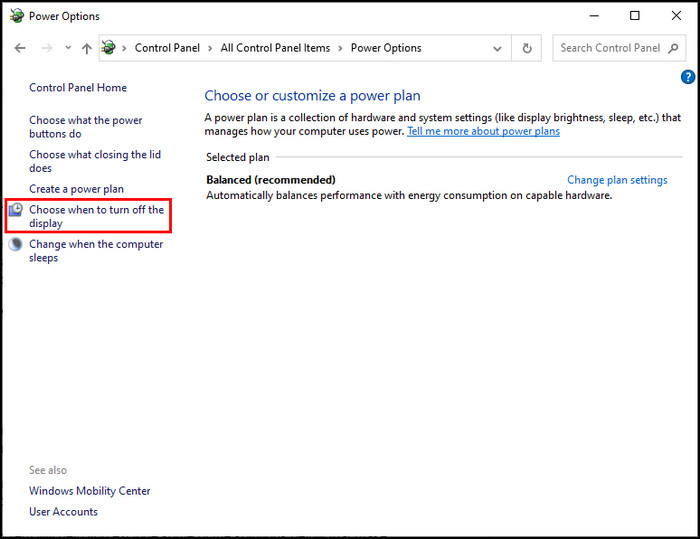Open All Control Panel Items breadcrumb
This screenshot has height=539, width=700.
tap(275, 48)
